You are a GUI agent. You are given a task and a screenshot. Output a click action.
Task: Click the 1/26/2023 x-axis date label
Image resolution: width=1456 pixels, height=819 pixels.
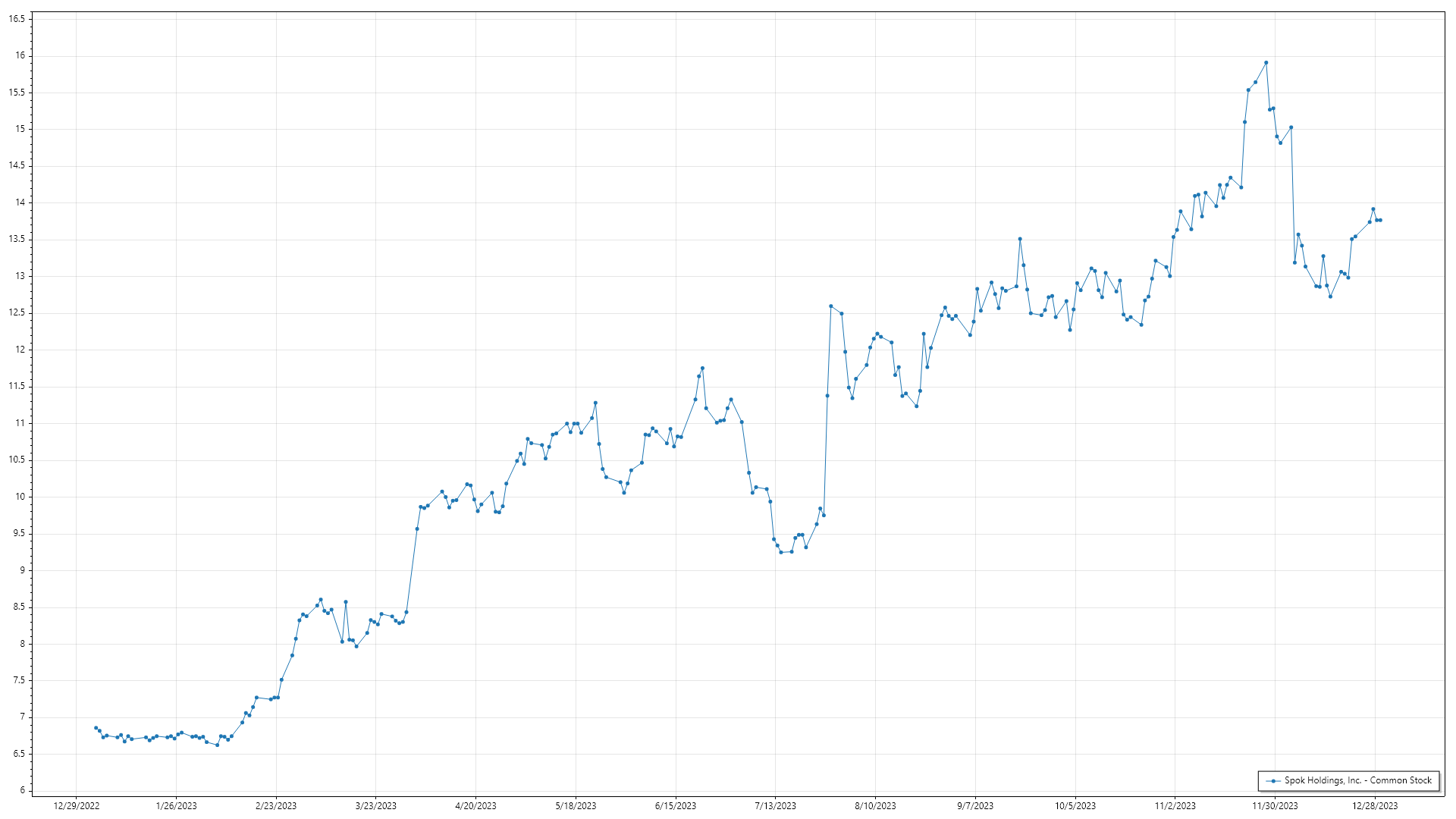coord(176,806)
